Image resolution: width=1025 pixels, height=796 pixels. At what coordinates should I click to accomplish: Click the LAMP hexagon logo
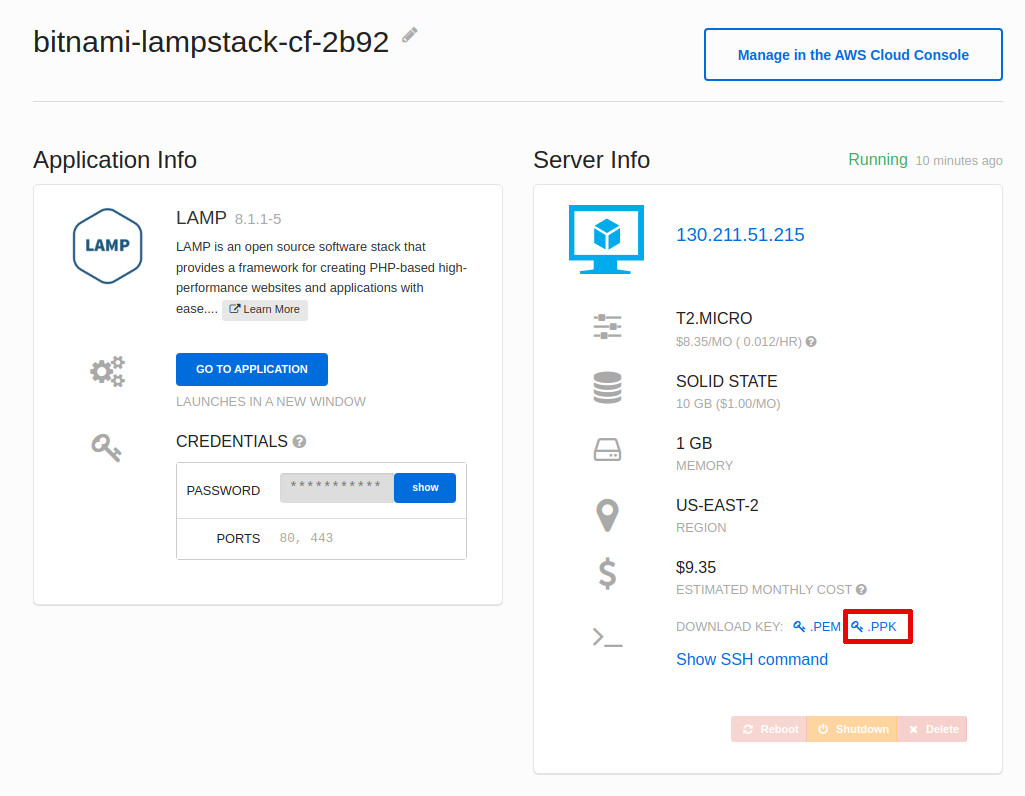tap(107, 246)
